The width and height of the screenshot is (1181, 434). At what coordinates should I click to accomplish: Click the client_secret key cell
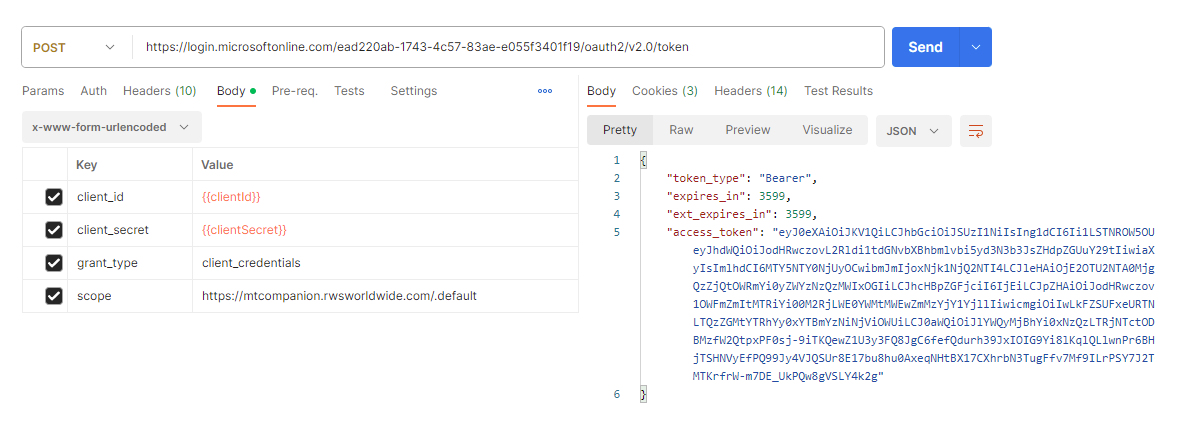(130, 230)
